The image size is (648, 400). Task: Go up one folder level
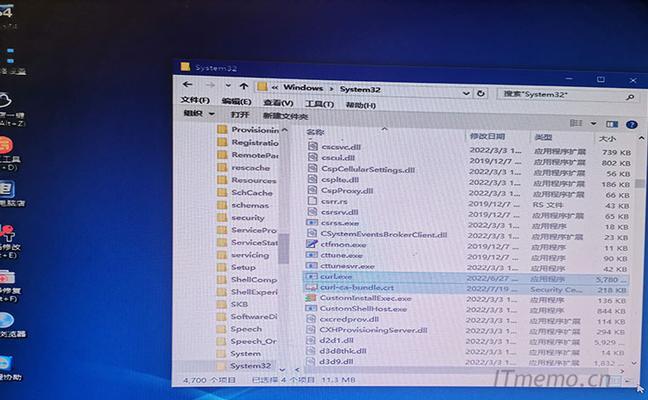tap(244, 86)
